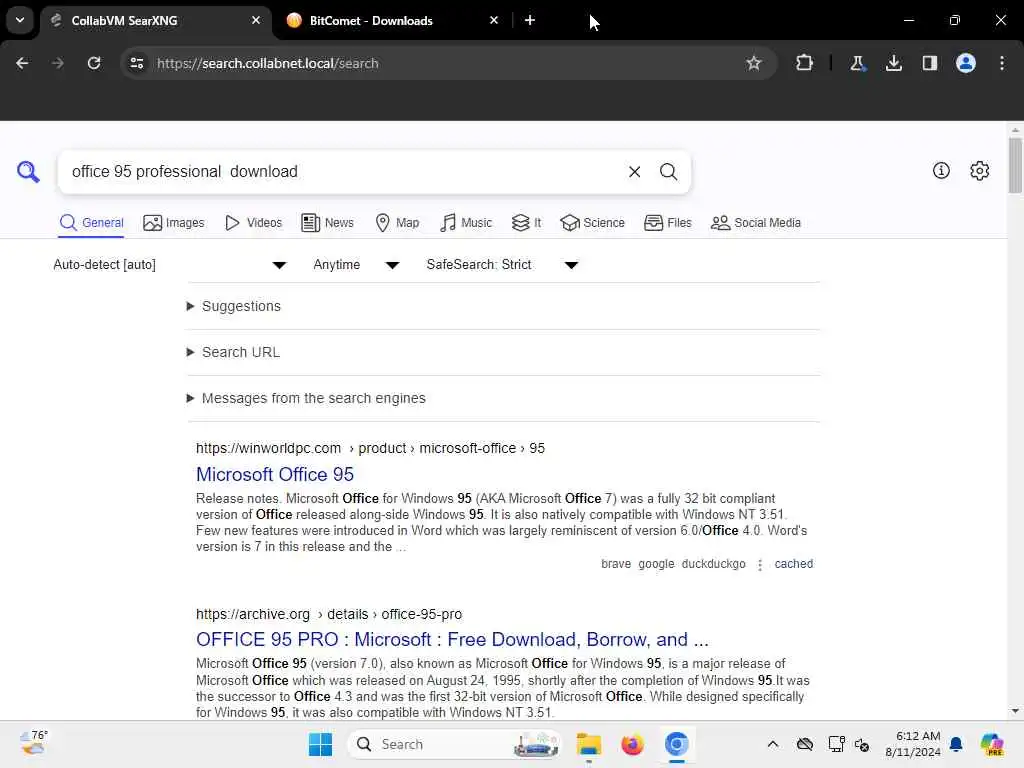1024x768 pixels.
Task: Click the Chromium taskbar icon
Action: coord(677,744)
